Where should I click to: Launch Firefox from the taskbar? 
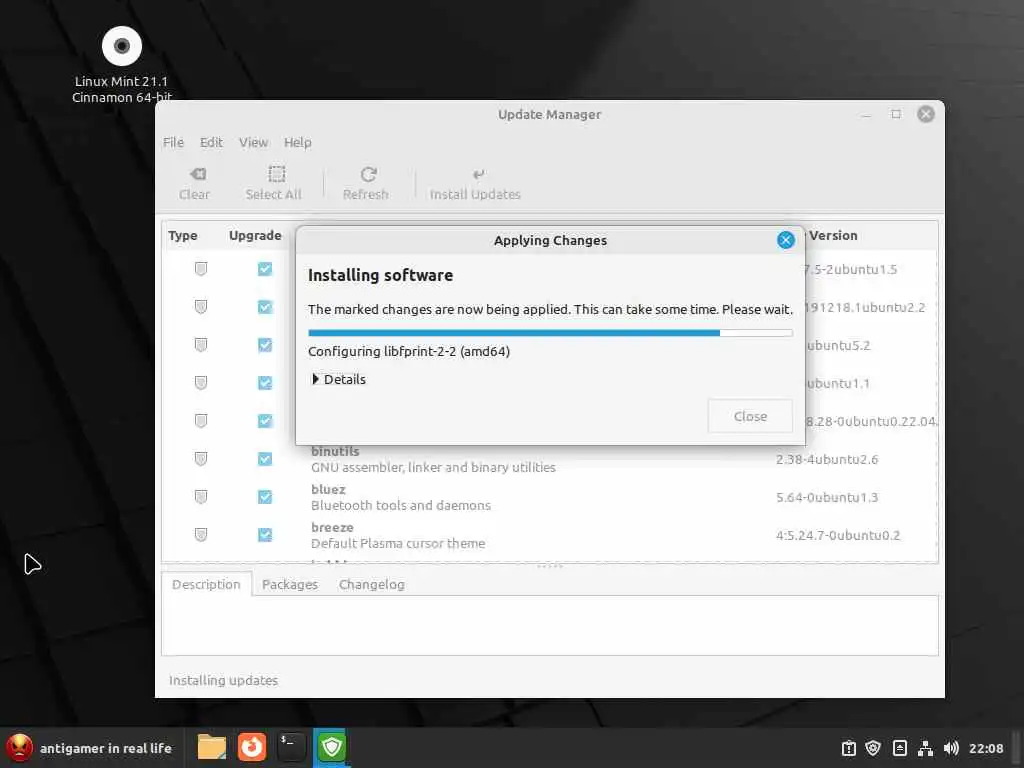pyautogui.click(x=251, y=747)
